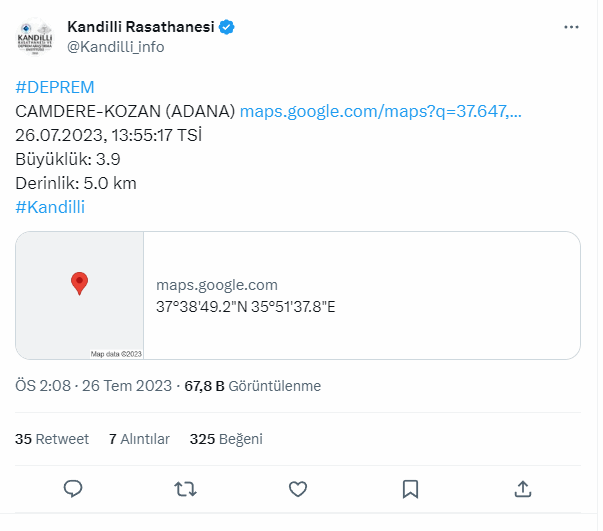Viewport: 603px width, 531px height.
Task: Click the Kandilli Rasathanesi display name
Action: 141,27
